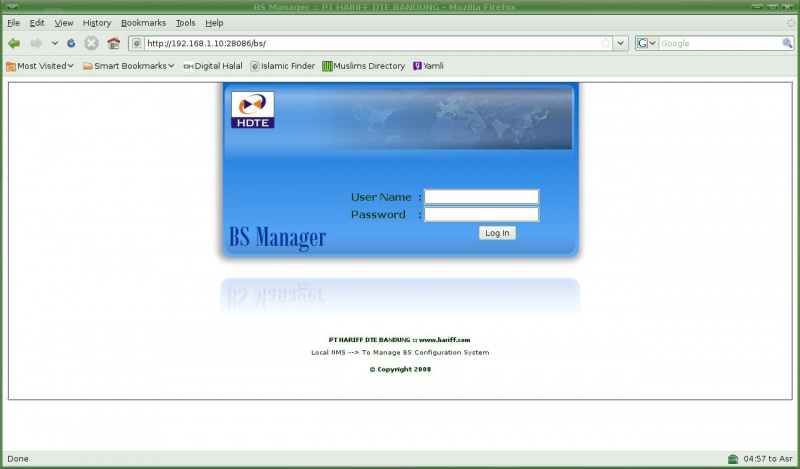Open the History menu
The height and width of the screenshot is (469, 800).
[97, 22]
